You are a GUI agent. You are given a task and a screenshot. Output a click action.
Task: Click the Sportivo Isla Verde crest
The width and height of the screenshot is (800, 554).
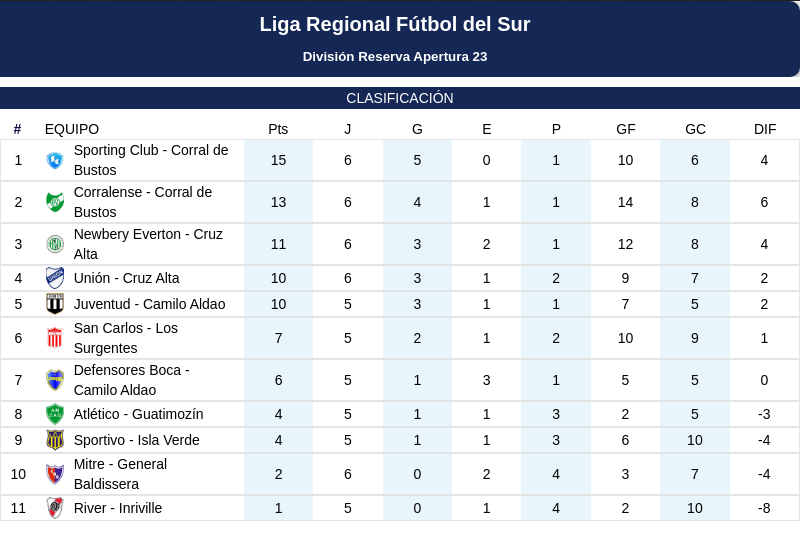[55, 440]
